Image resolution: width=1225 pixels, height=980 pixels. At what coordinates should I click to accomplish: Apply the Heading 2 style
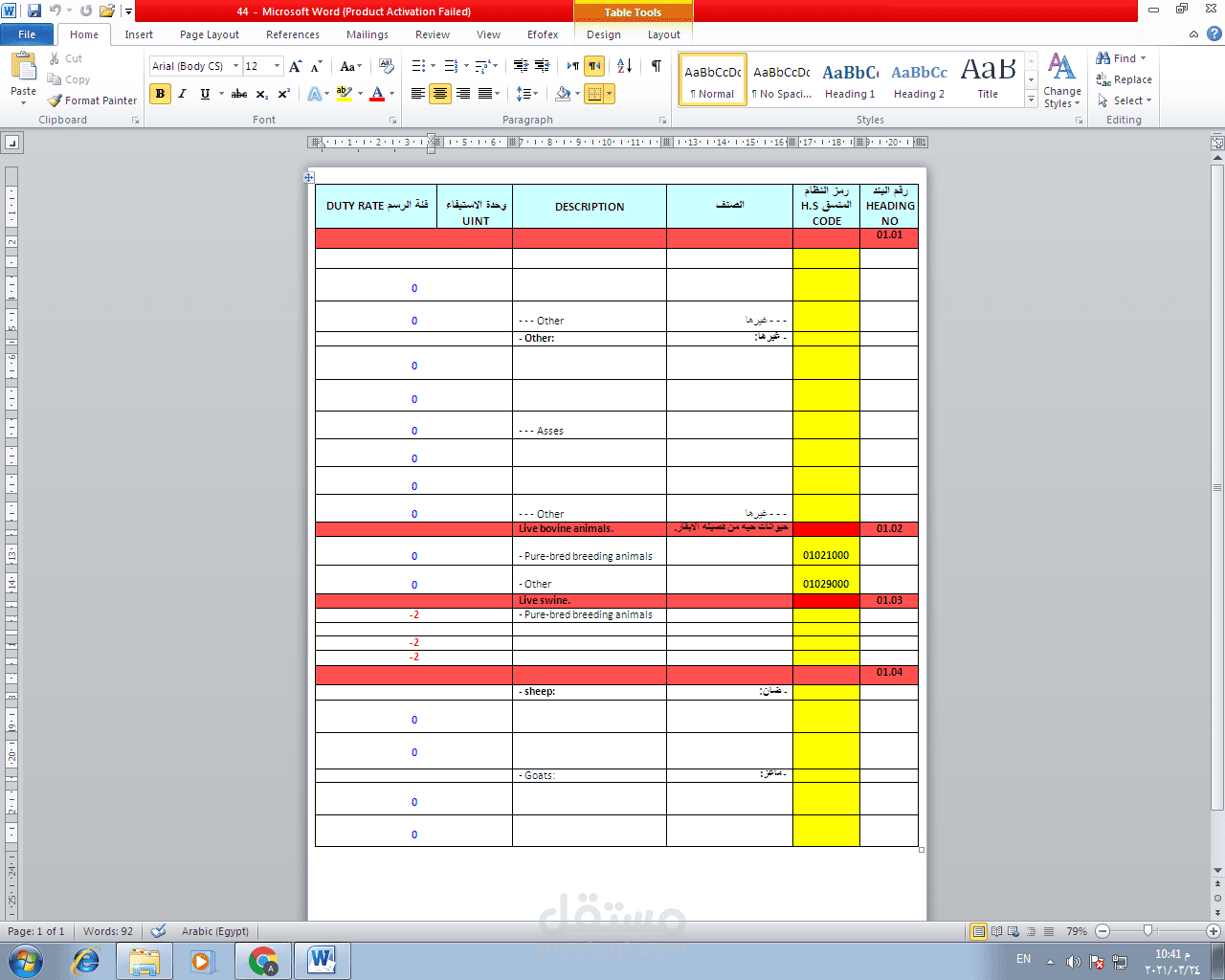[919, 80]
